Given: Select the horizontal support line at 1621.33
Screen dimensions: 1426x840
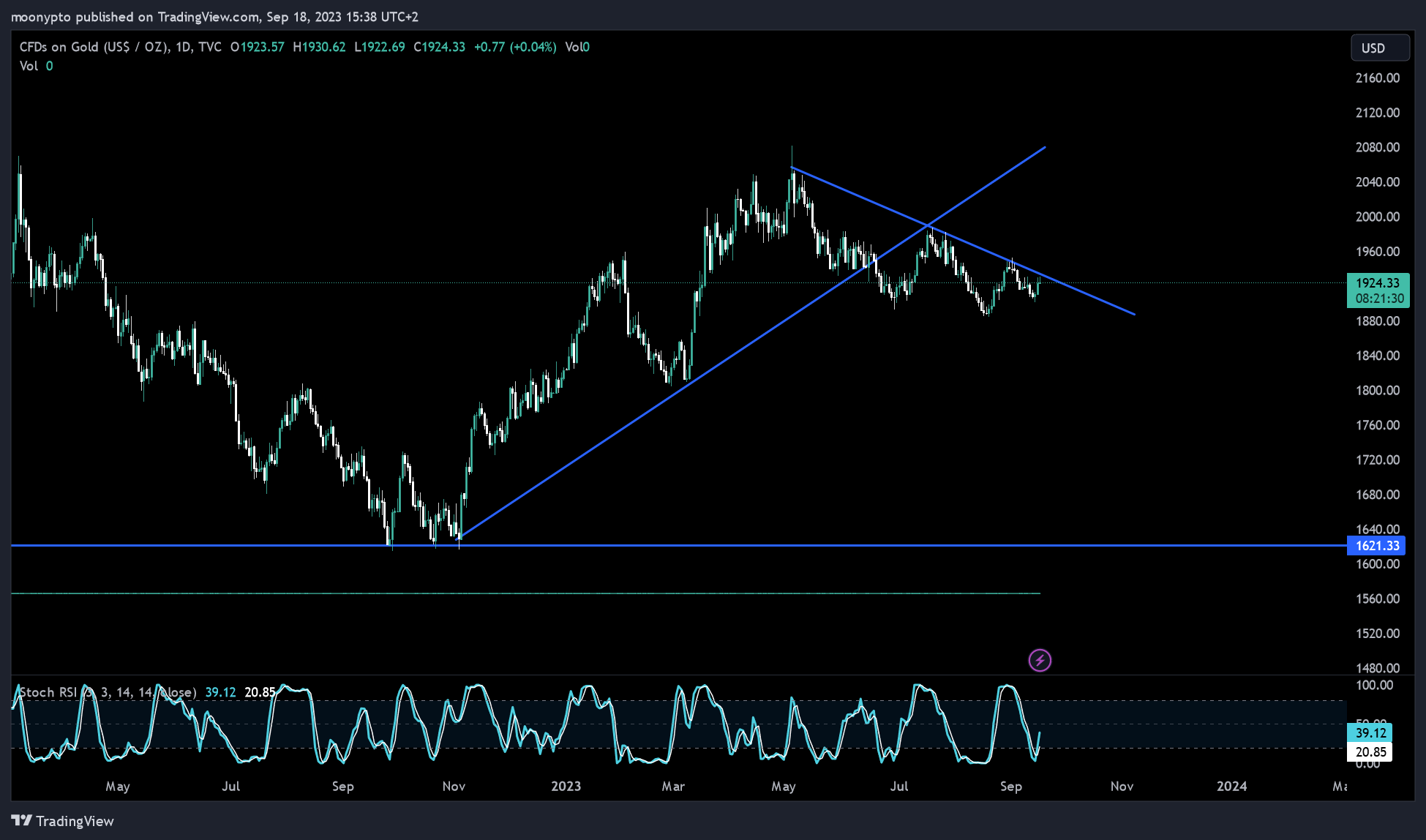Looking at the screenshot, I should click(679, 546).
